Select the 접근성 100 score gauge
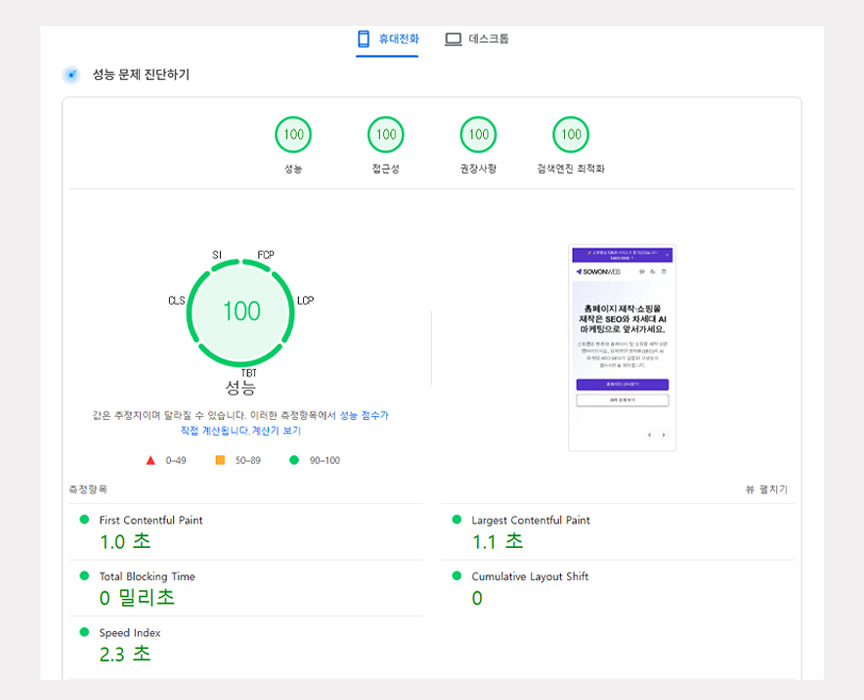Viewport: 864px width, 700px height. coord(386,134)
